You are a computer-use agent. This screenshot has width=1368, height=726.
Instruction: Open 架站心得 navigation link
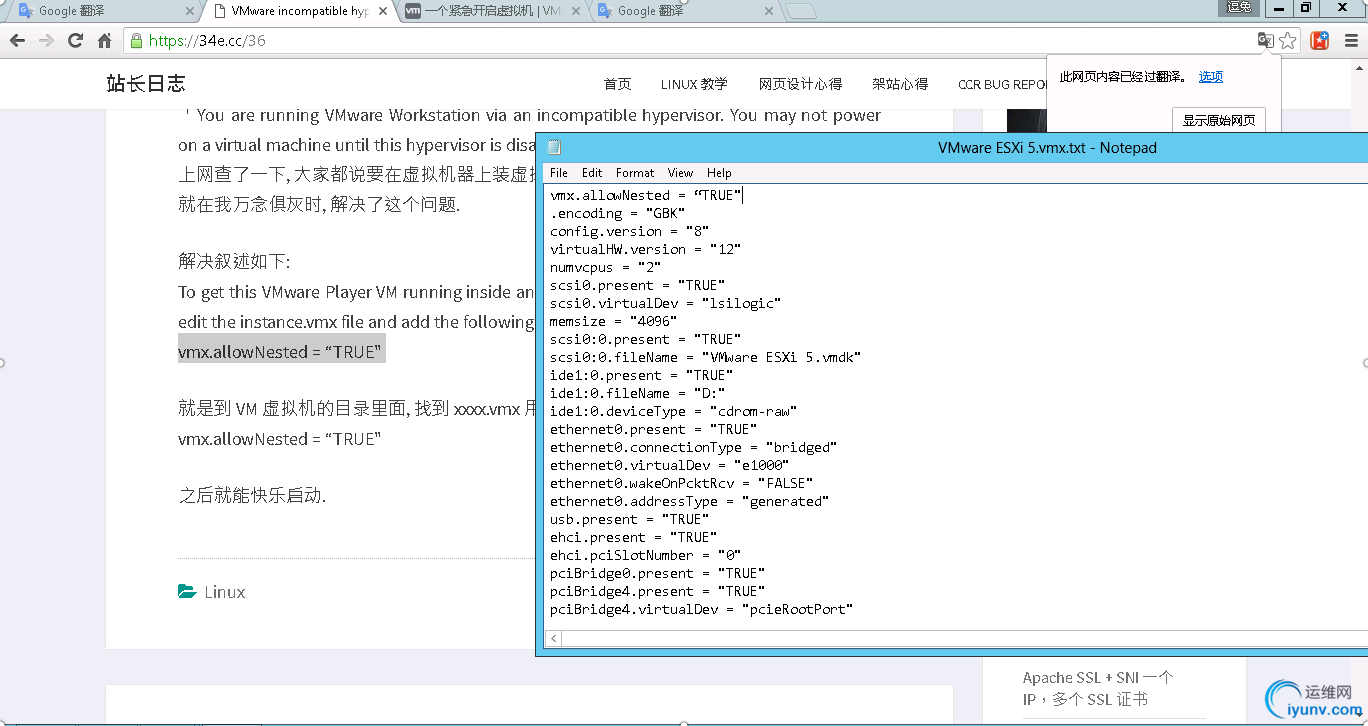pos(900,84)
